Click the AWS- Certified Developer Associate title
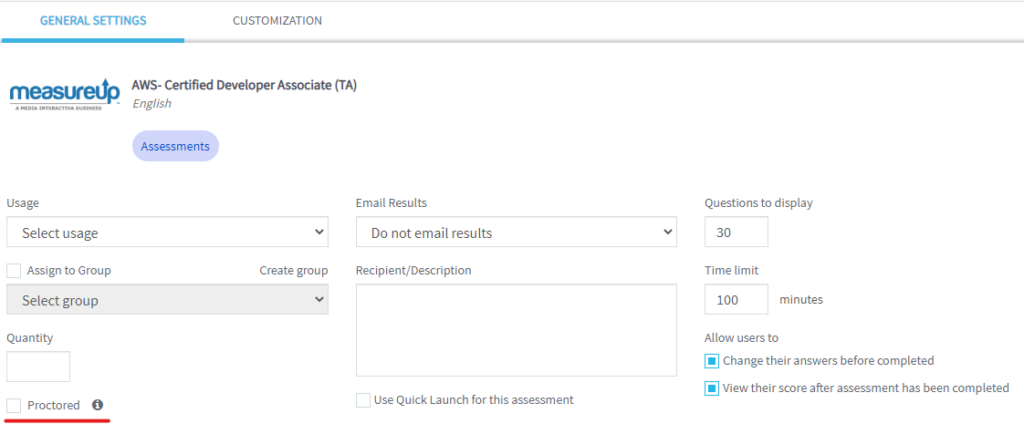 pyautogui.click(x=244, y=85)
